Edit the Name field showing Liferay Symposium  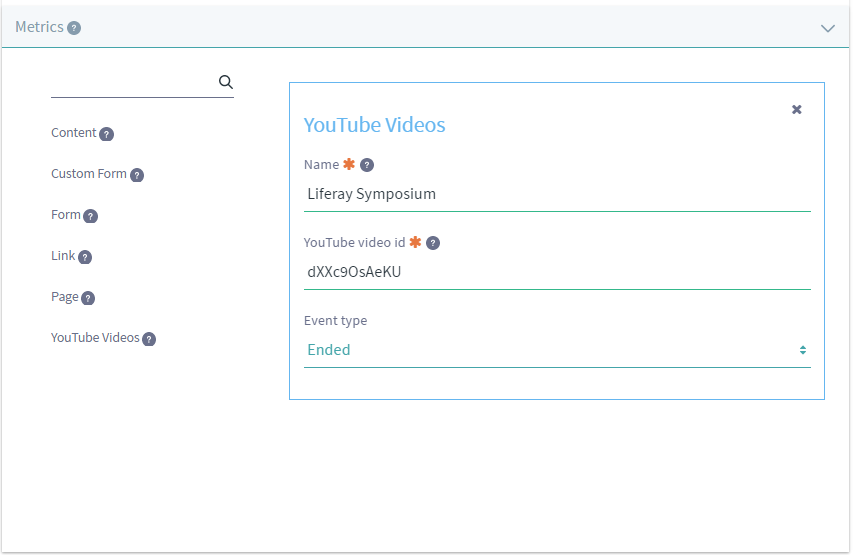click(x=557, y=194)
